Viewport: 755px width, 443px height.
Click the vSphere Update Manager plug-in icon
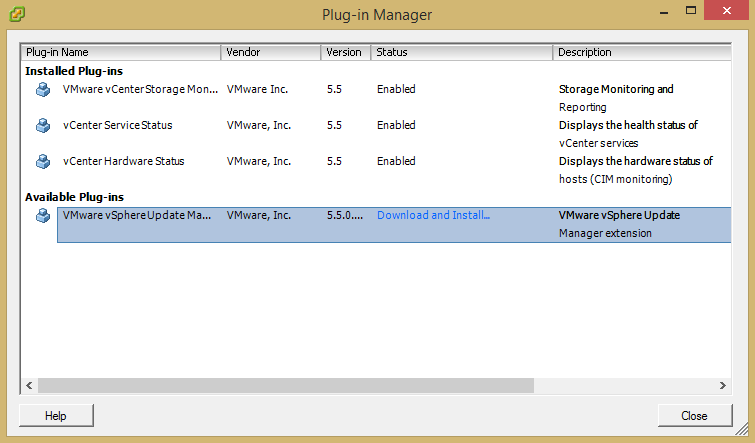tap(43, 216)
